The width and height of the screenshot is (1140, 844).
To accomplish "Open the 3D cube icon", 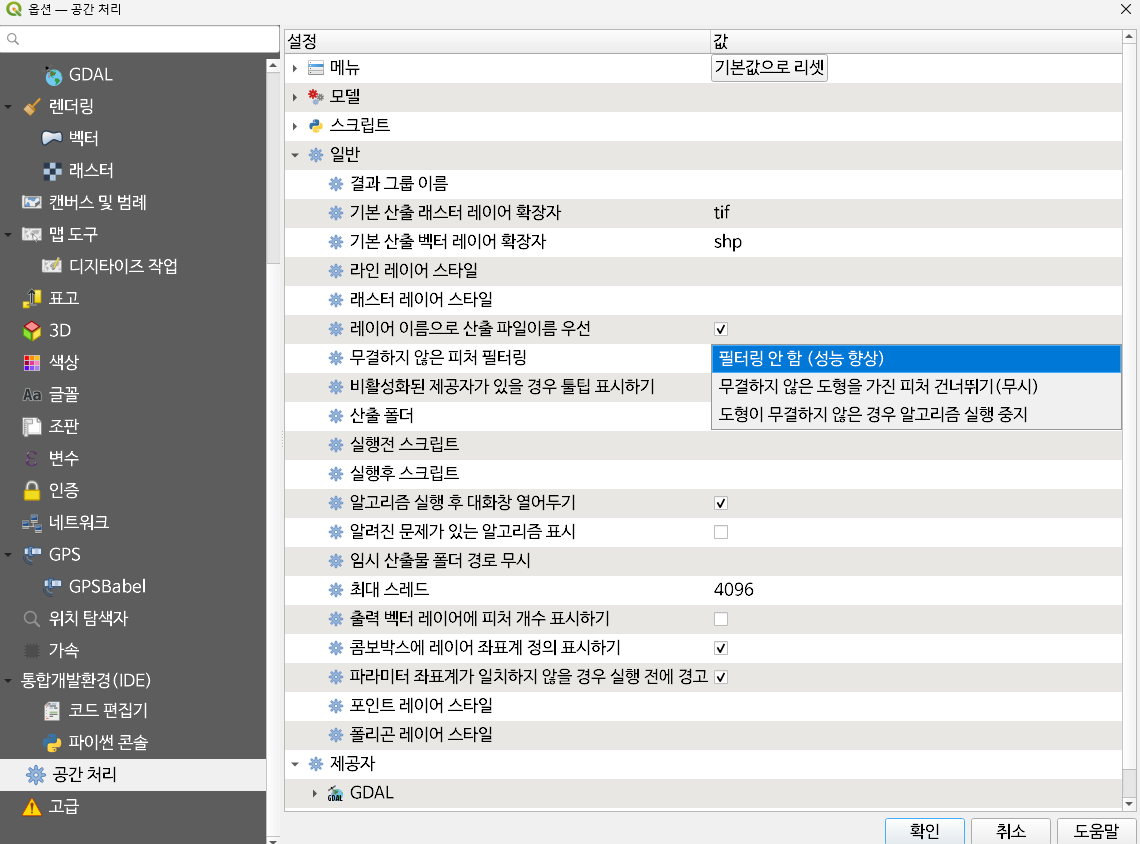I will (32, 331).
